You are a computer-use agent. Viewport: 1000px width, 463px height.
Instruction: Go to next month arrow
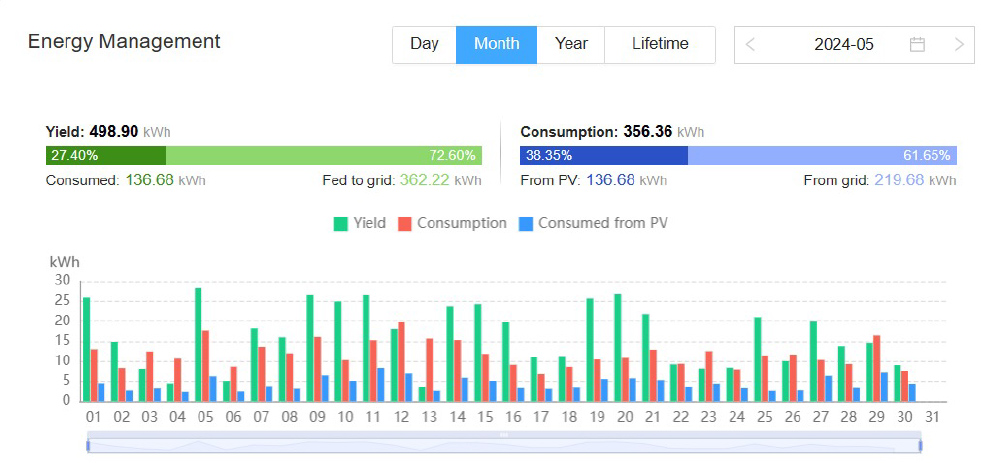[959, 44]
